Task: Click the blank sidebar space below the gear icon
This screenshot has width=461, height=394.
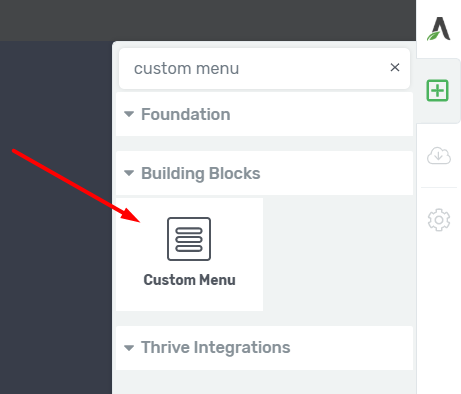Action: (x=439, y=313)
